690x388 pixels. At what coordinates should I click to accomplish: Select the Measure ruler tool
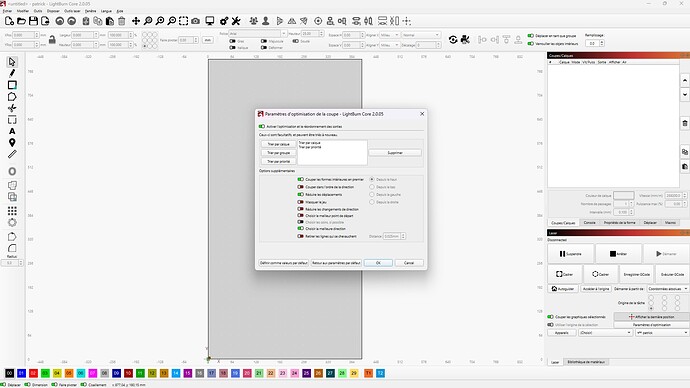[x=12, y=154]
